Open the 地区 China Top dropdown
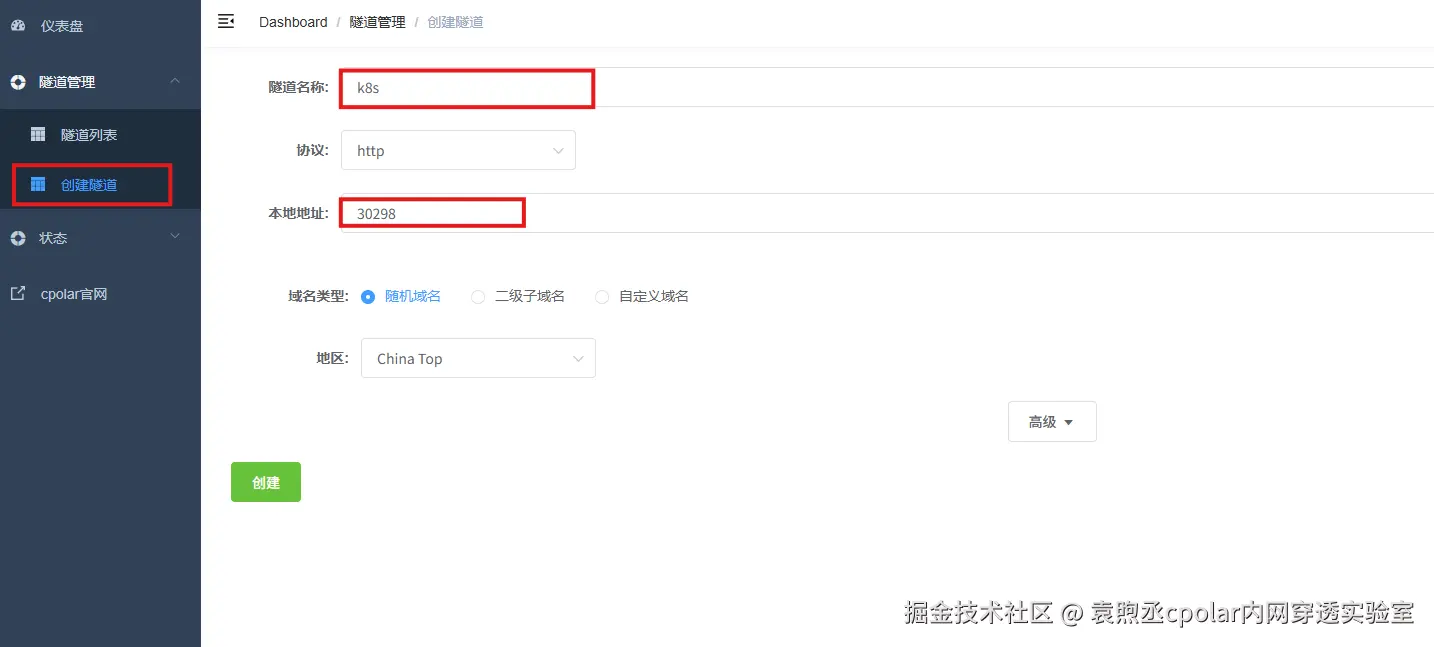The width and height of the screenshot is (1434, 647). (478, 358)
